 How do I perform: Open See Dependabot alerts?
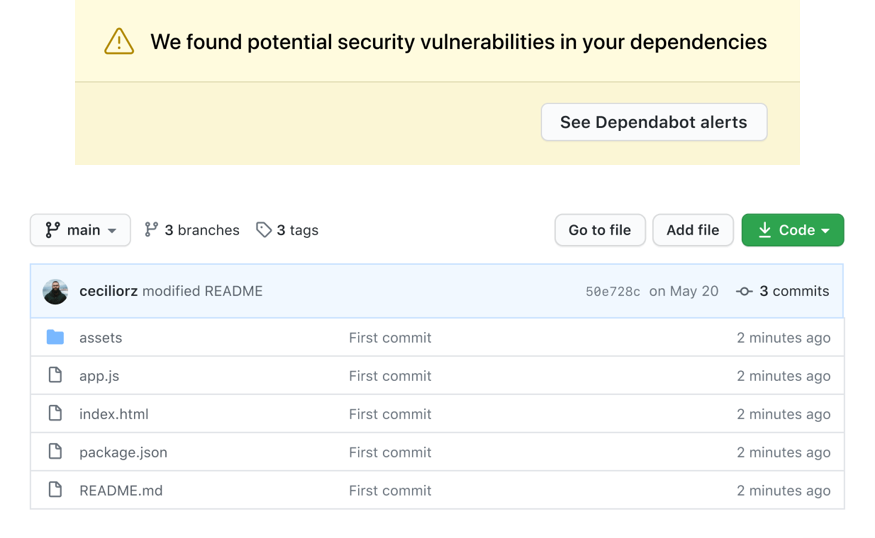(x=654, y=122)
